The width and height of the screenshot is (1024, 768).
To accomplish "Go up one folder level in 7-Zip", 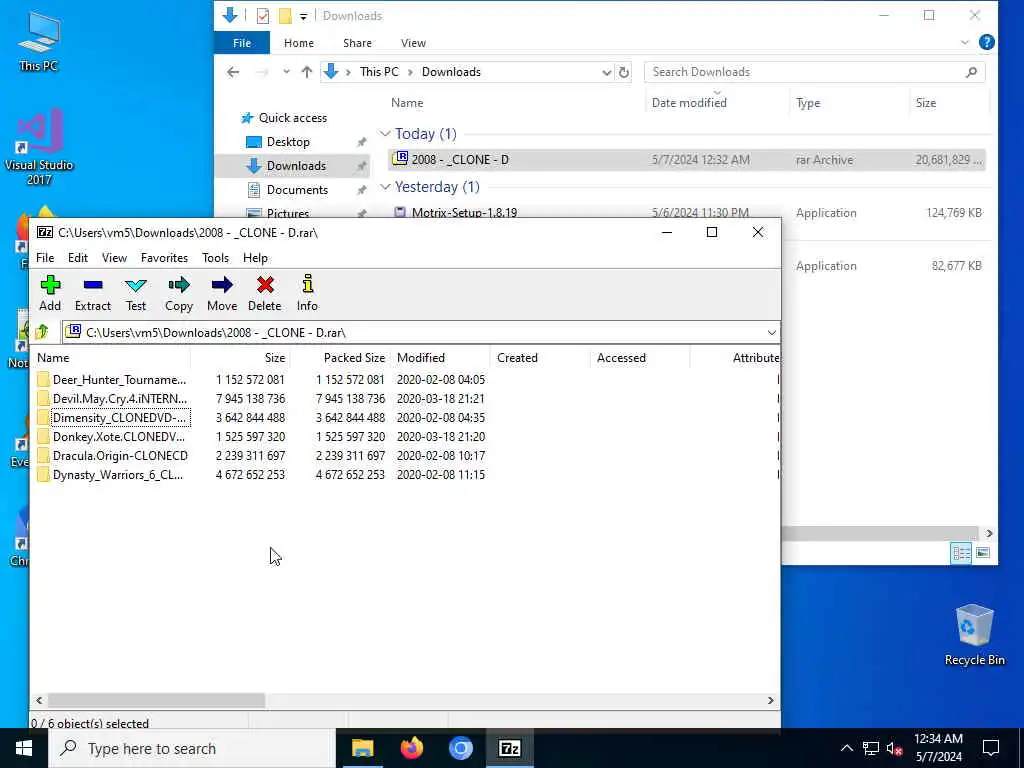I will [x=43, y=332].
